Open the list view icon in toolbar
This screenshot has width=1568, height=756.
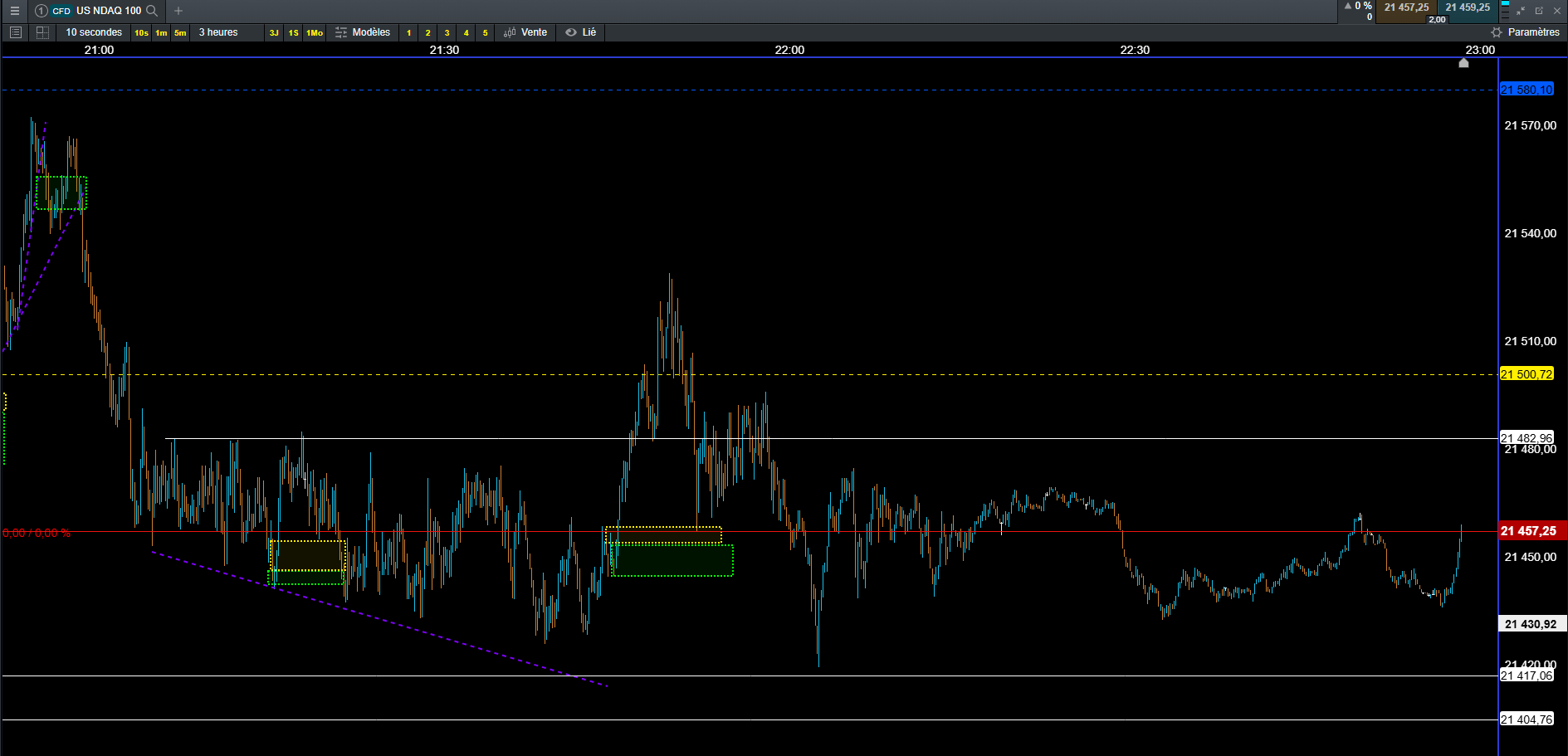16,32
